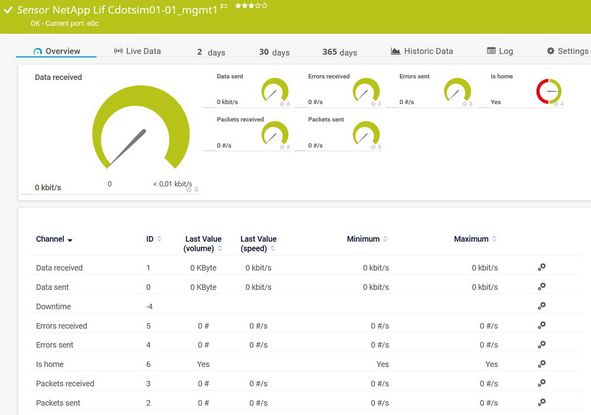Select the Data sent channel name in table
Image resolution: width=591 pixels, height=415 pixels.
point(52,287)
